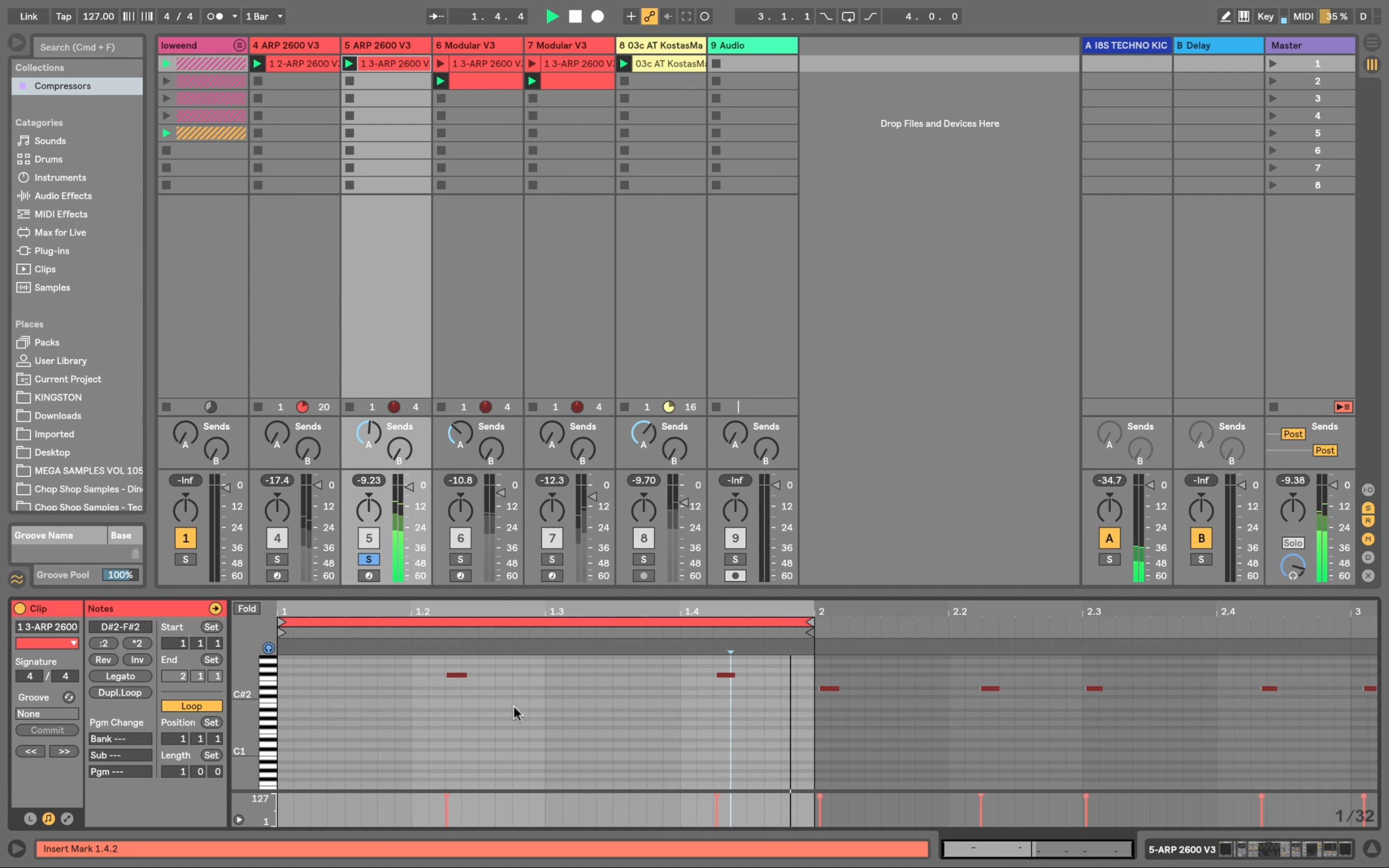The width and height of the screenshot is (1389, 868).
Task: Click the Capture MIDI icon
Action: pyautogui.click(x=686, y=16)
